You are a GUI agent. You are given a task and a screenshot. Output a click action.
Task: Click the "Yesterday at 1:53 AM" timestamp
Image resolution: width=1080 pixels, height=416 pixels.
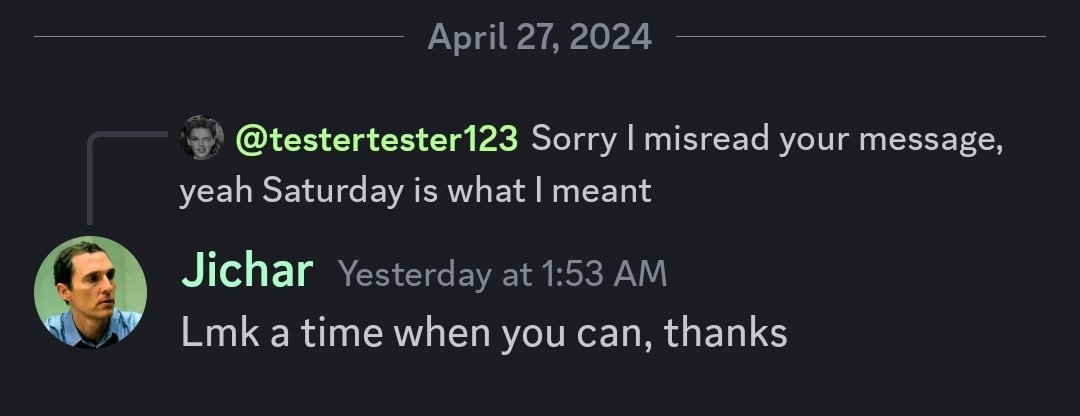tap(502, 274)
